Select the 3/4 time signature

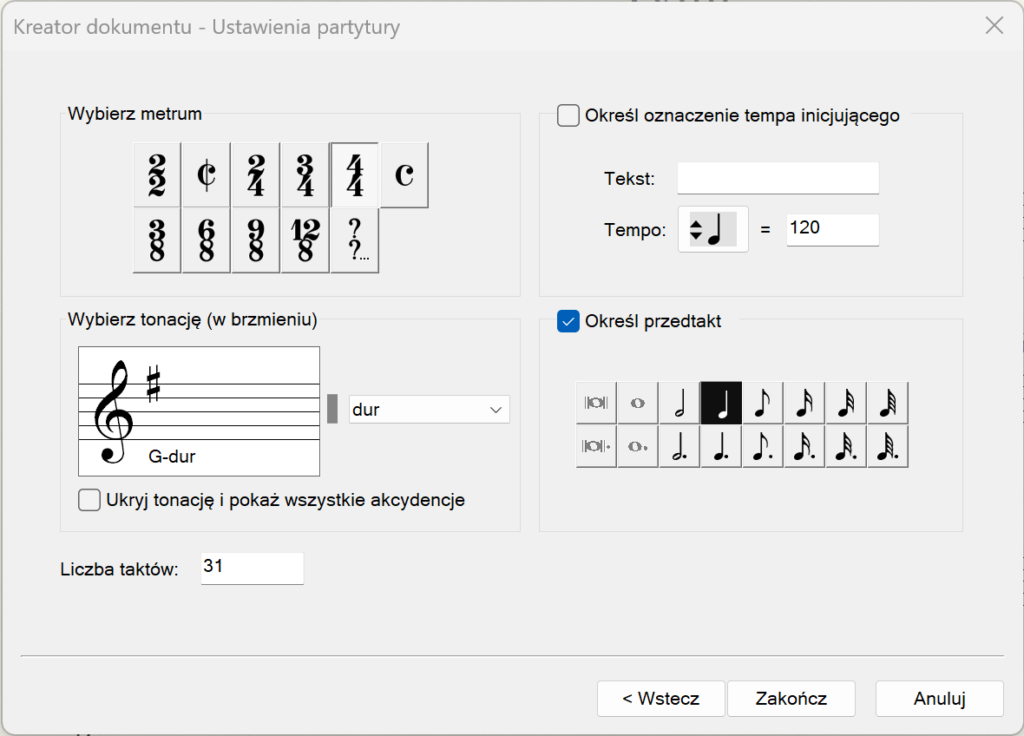pyautogui.click(x=305, y=175)
